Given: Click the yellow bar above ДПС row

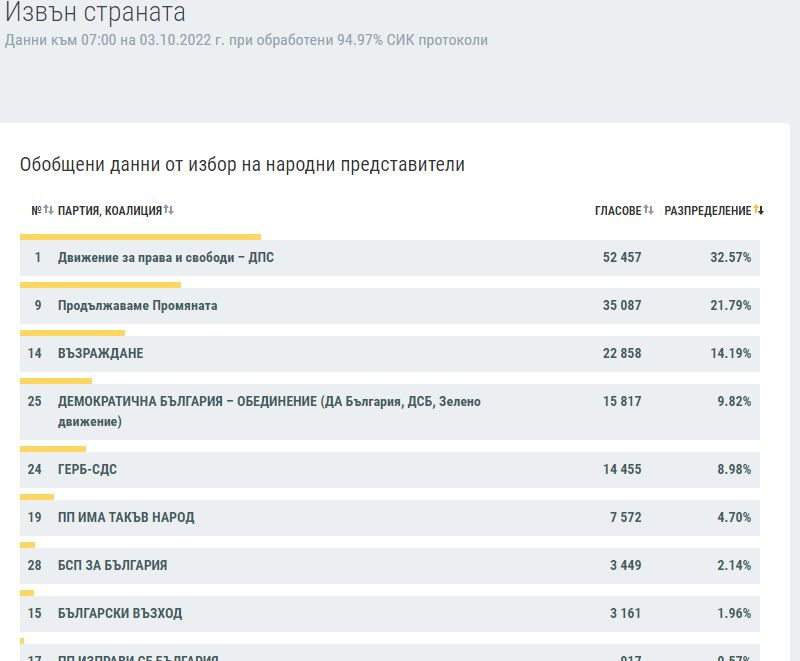Looking at the screenshot, I should click(x=140, y=237).
